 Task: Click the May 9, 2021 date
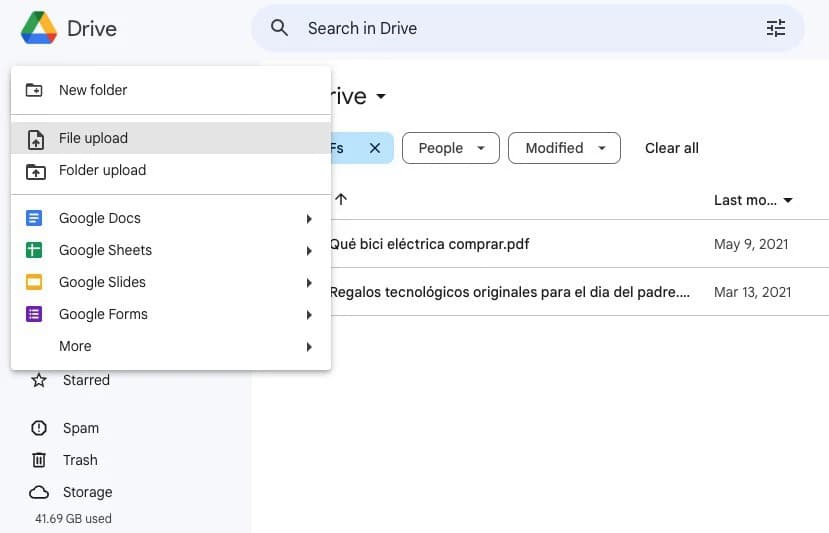pos(751,244)
